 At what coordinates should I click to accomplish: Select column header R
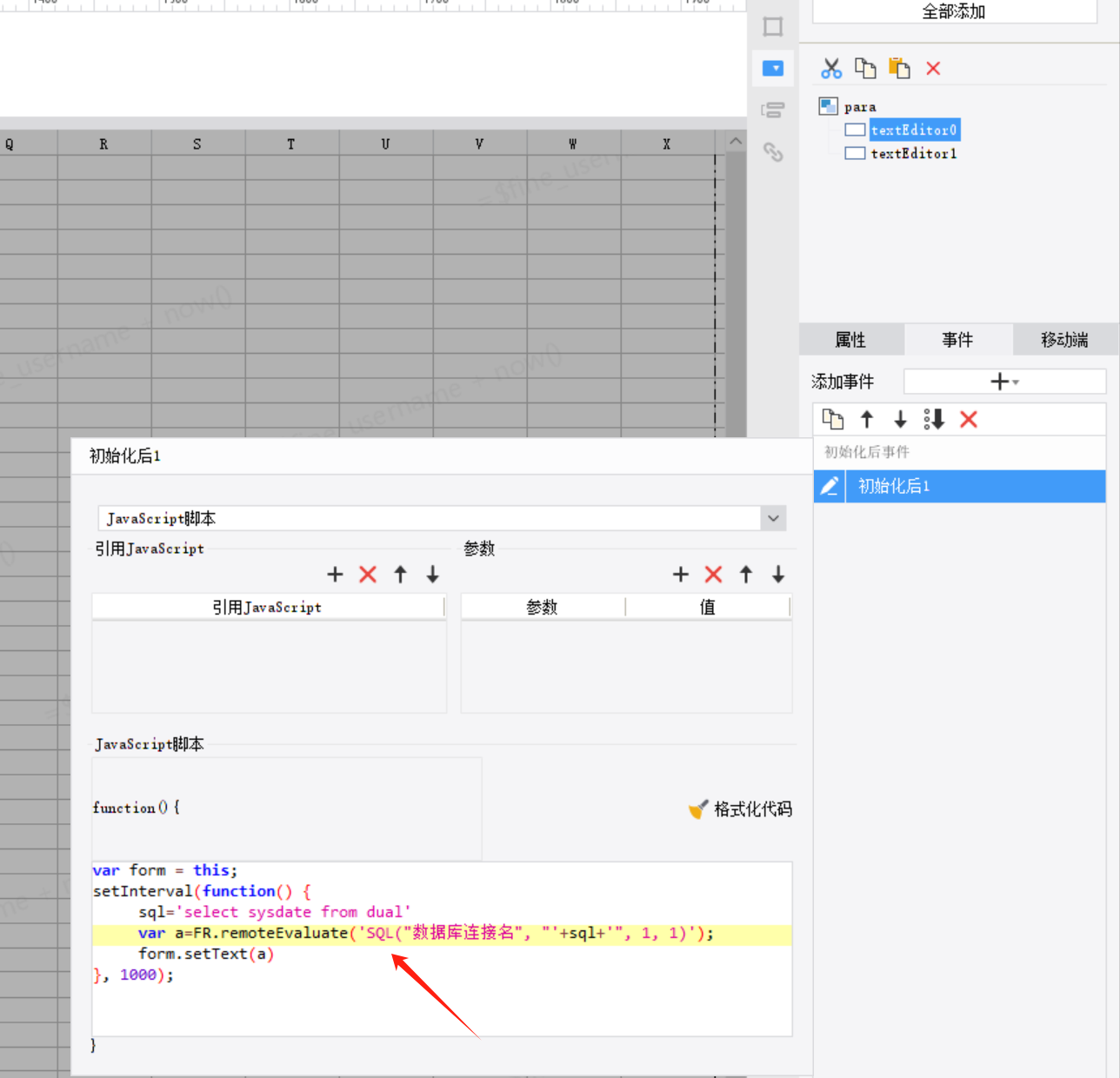tap(104, 144)
